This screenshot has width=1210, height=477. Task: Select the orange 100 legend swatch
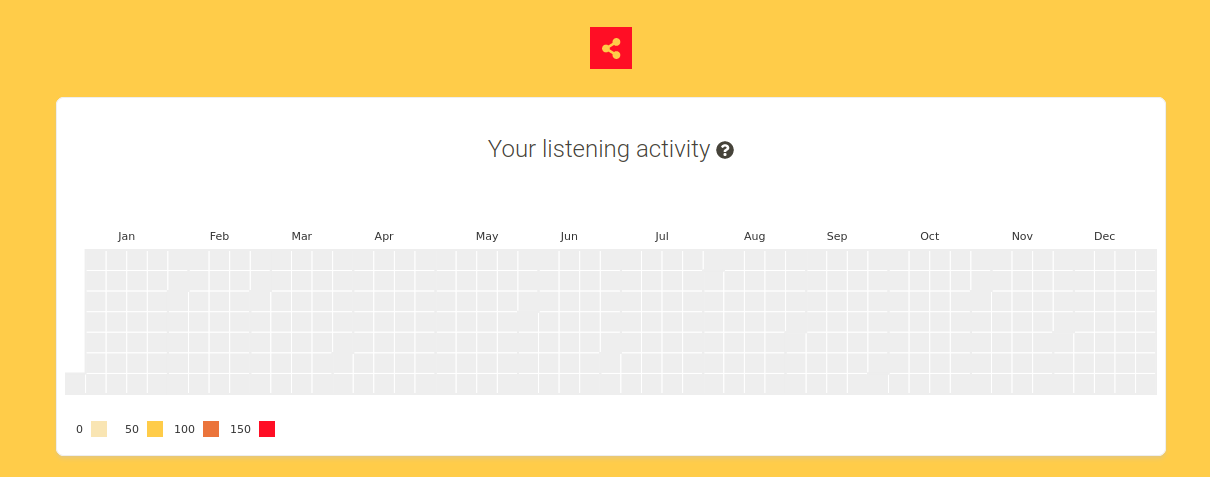211,429
